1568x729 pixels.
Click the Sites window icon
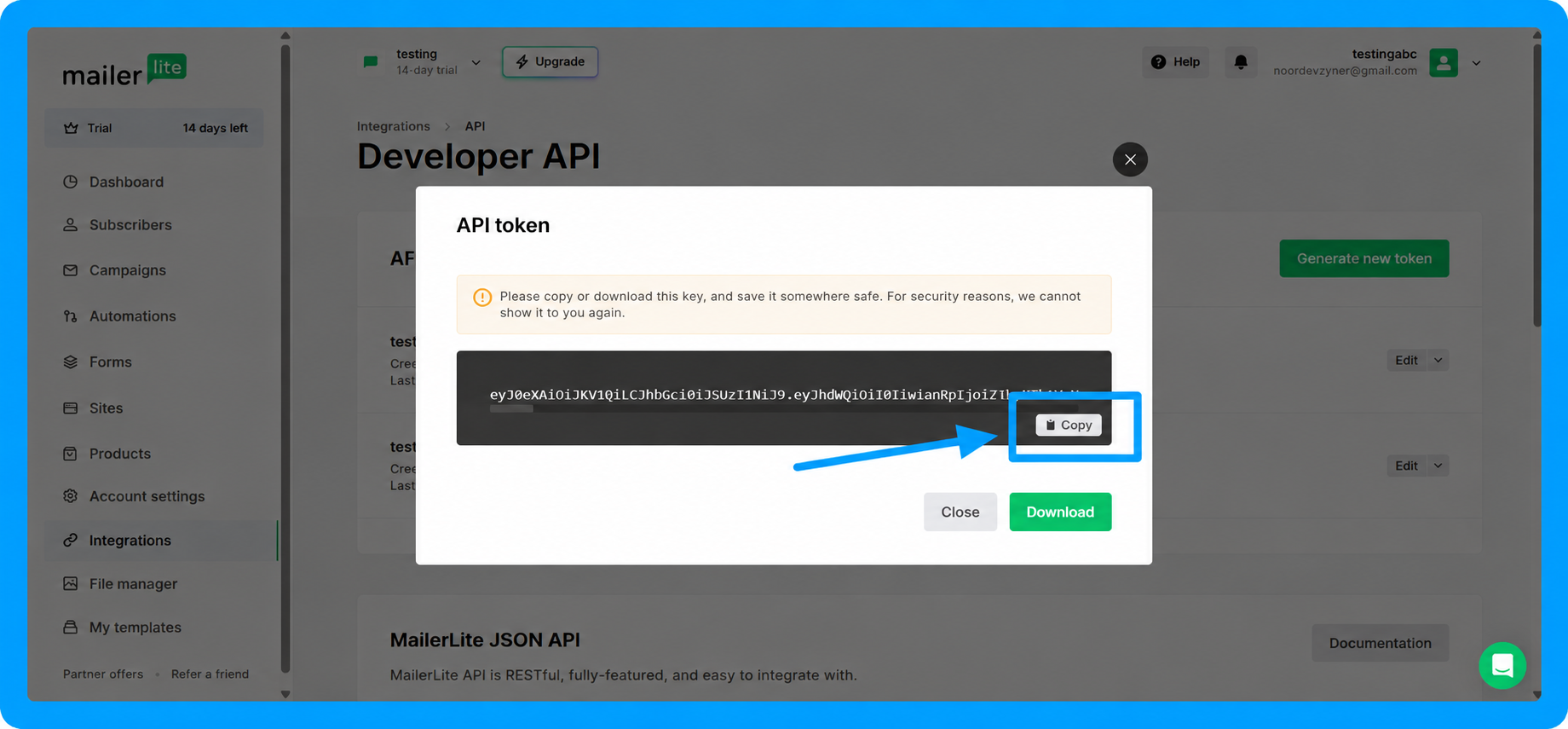pyautogui.click(x=70, y=408)
